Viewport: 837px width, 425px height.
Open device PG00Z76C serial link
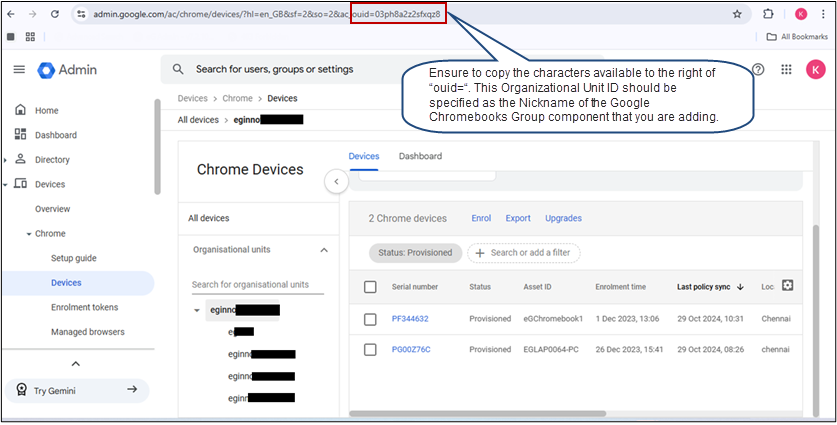[x=411, y=349]
